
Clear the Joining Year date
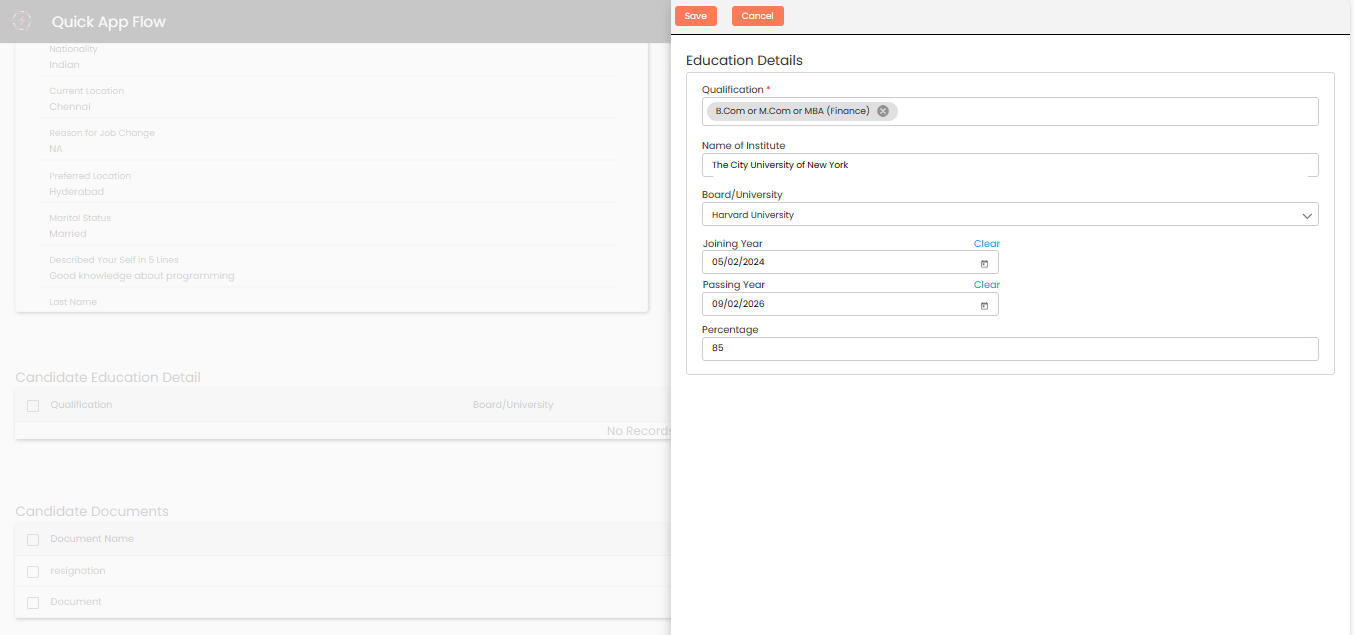point(986,244)
